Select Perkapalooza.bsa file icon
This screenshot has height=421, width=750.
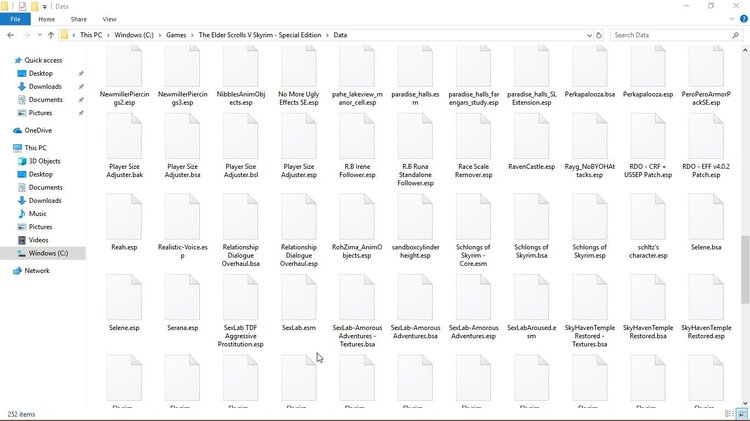pos(590,66)
